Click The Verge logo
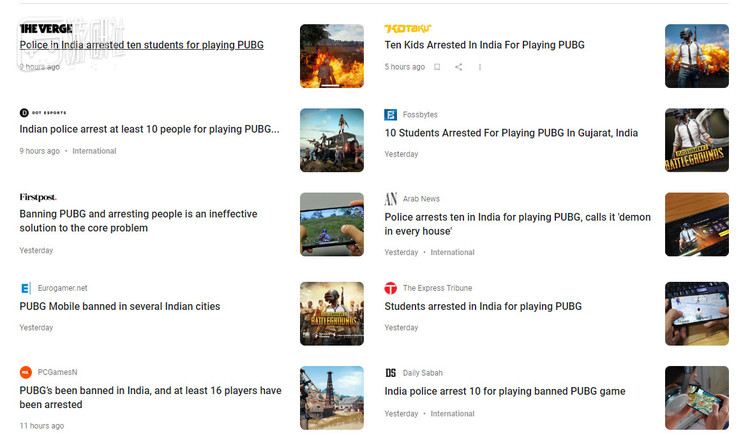This screenshot has height=447, width=750. click(45, 28)
